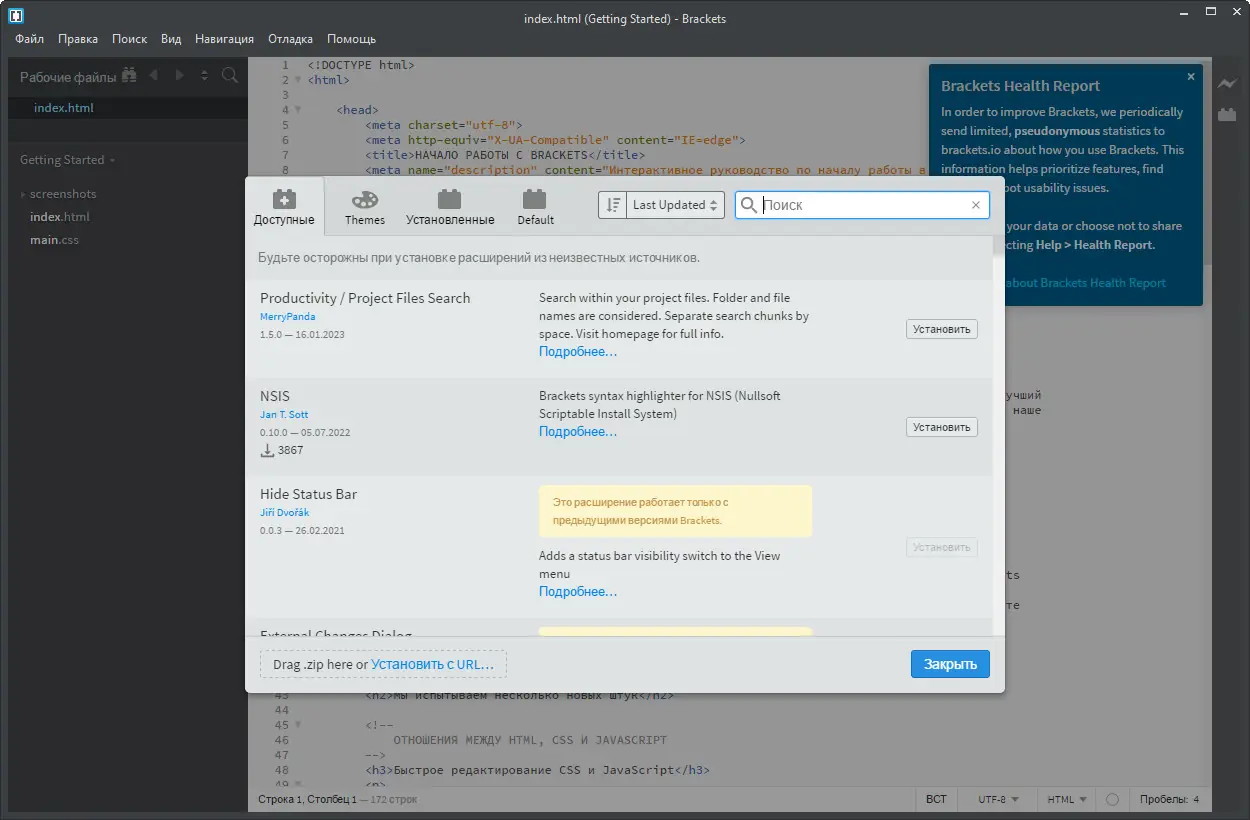1250x820 pixels.
Task: Click the left arrow navigate-back icon in sidebar
Action: [153, 76]
